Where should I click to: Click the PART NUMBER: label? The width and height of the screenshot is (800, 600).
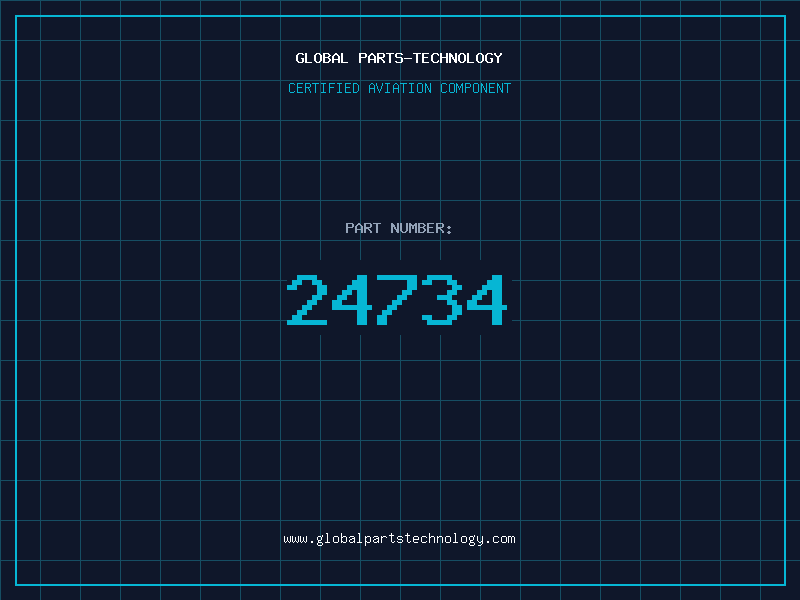point(398,228)
